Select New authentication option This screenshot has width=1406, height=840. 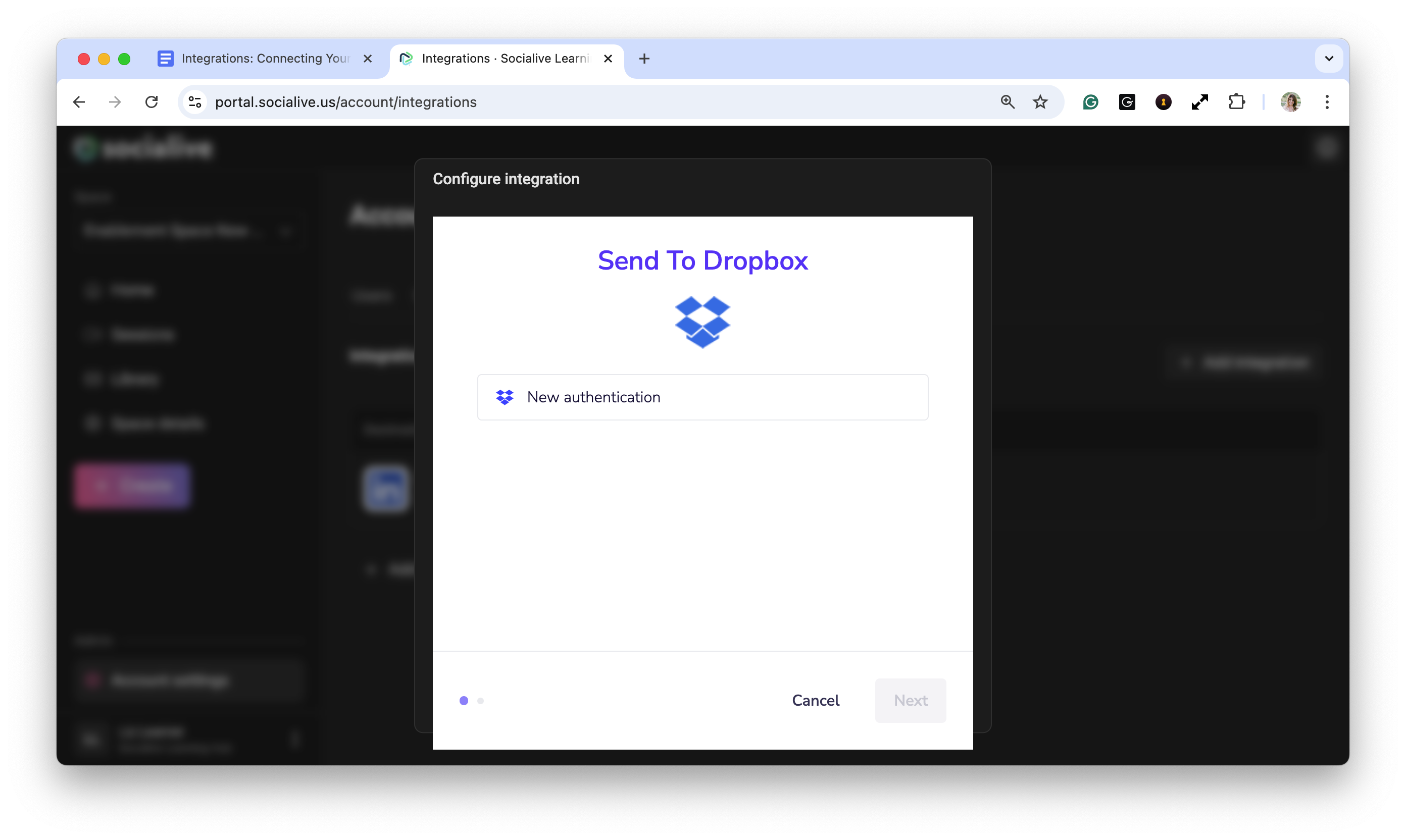(x=702, y=397)
